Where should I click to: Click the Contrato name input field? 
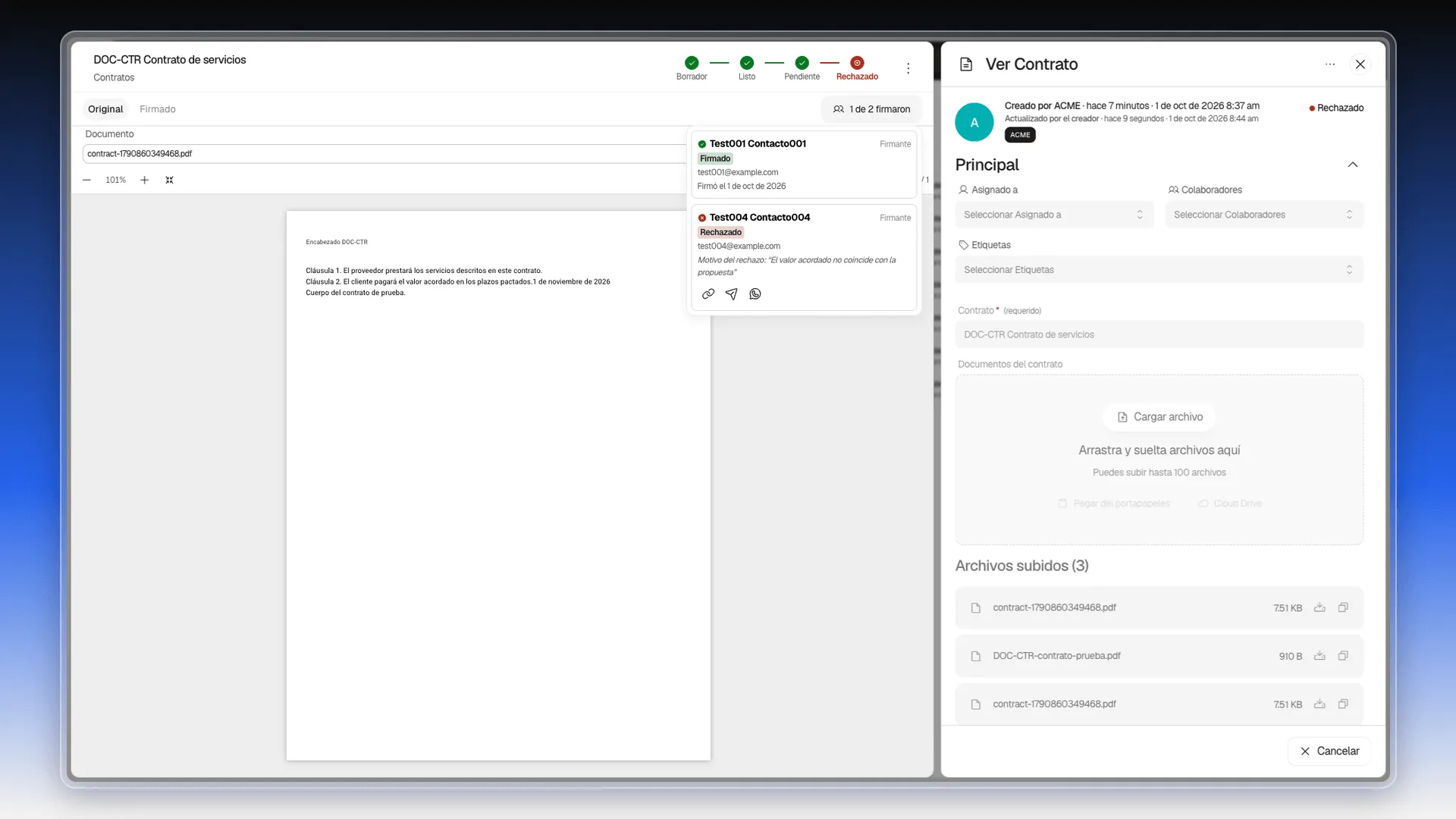(1159, 334)
